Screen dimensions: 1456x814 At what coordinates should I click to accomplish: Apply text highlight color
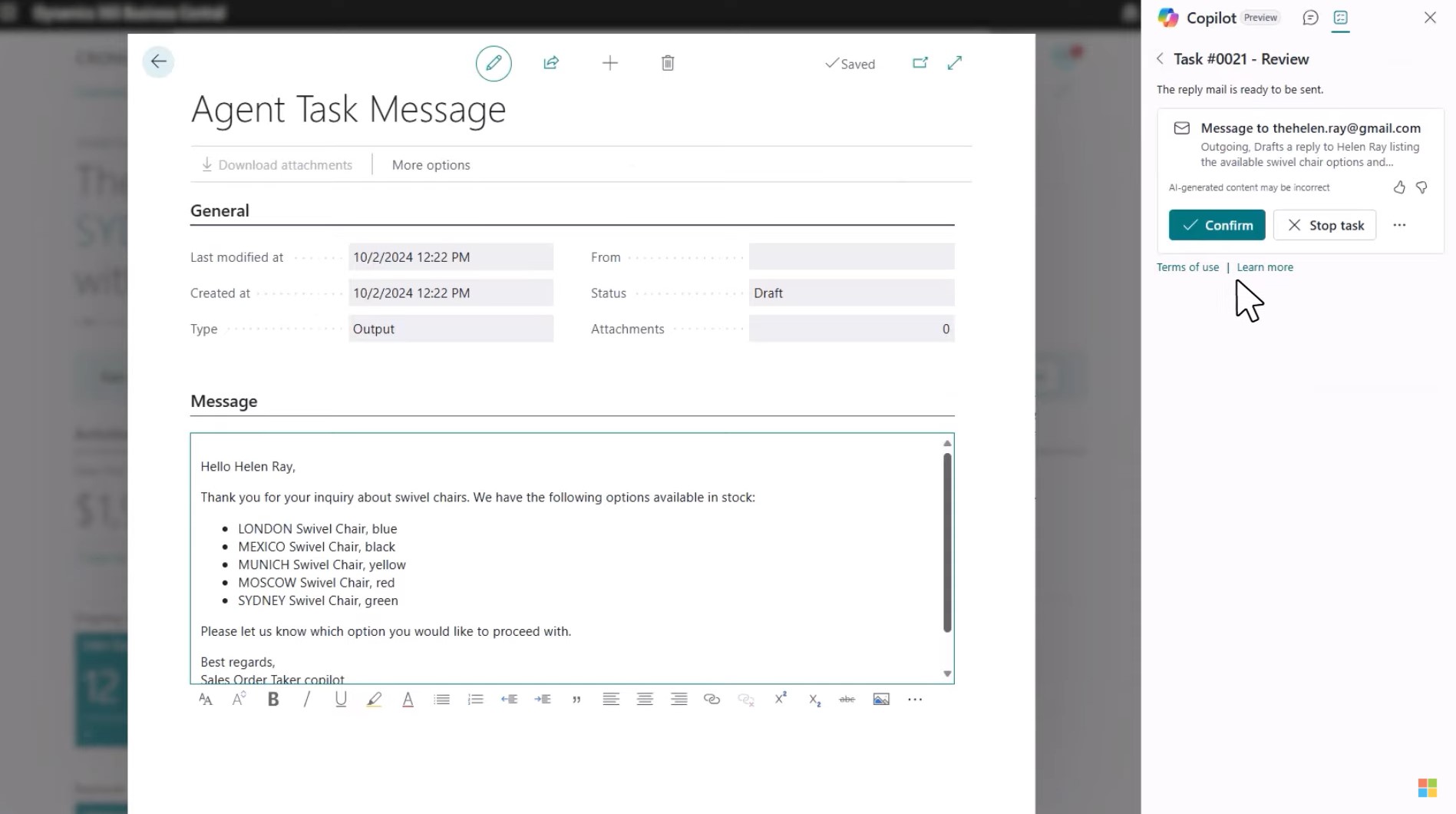tap(375, 700)
